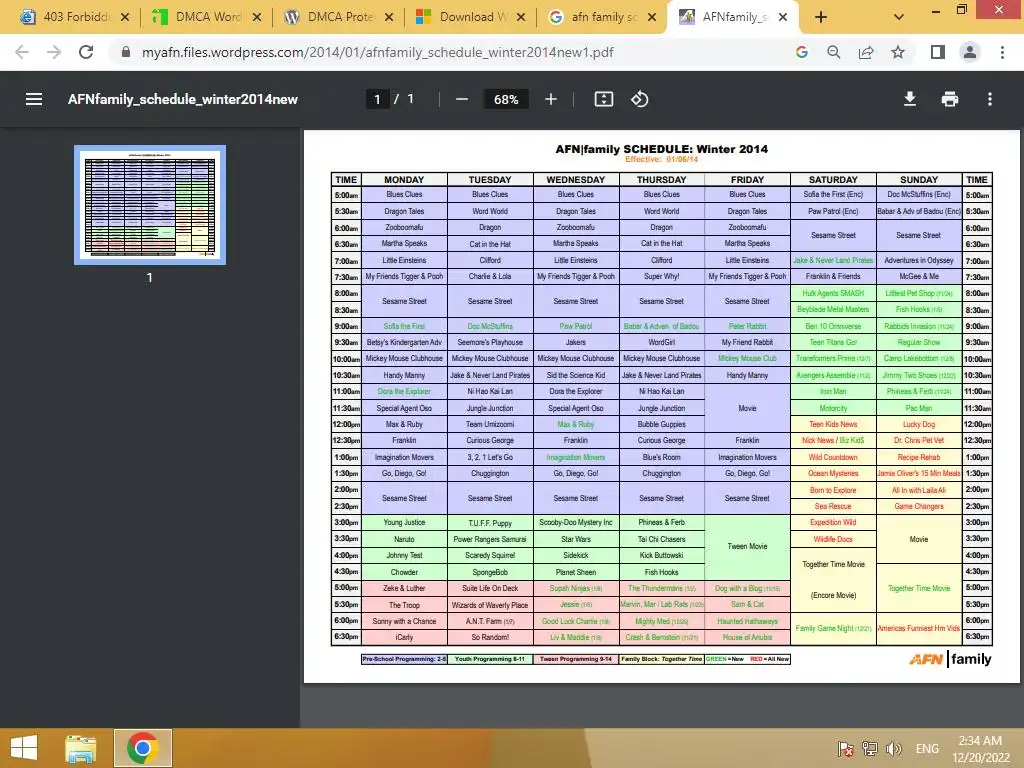The height and width of the screenshot is (768, 1024).
Task: Click 'Power Rangers Samurai' Tuesday cell
Action: (490, 539)
